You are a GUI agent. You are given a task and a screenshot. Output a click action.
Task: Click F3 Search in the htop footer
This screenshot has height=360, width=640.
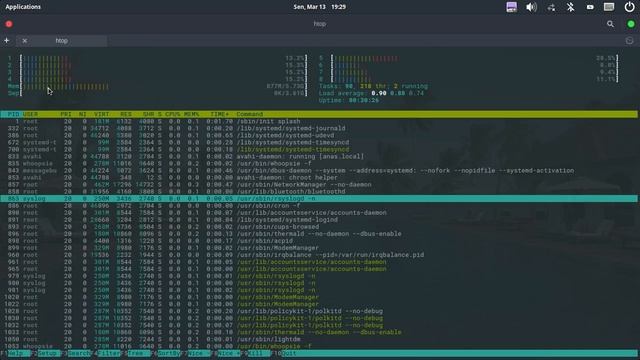(76, 353)
